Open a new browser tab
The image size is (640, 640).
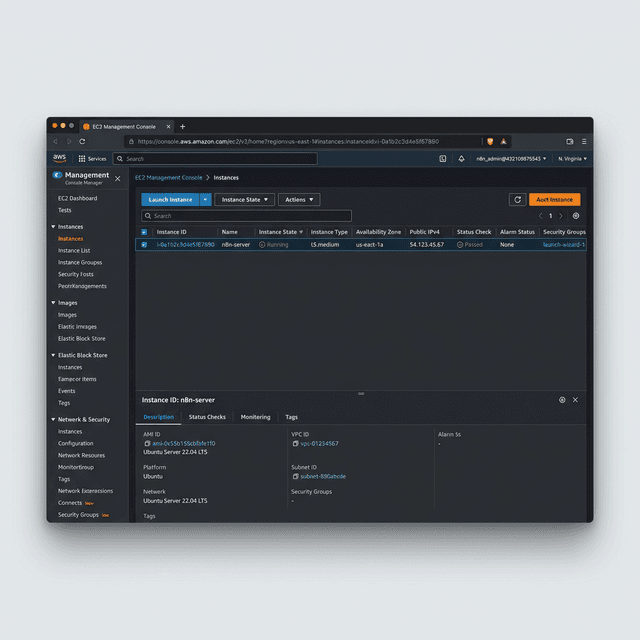click(x=182, y=127)
